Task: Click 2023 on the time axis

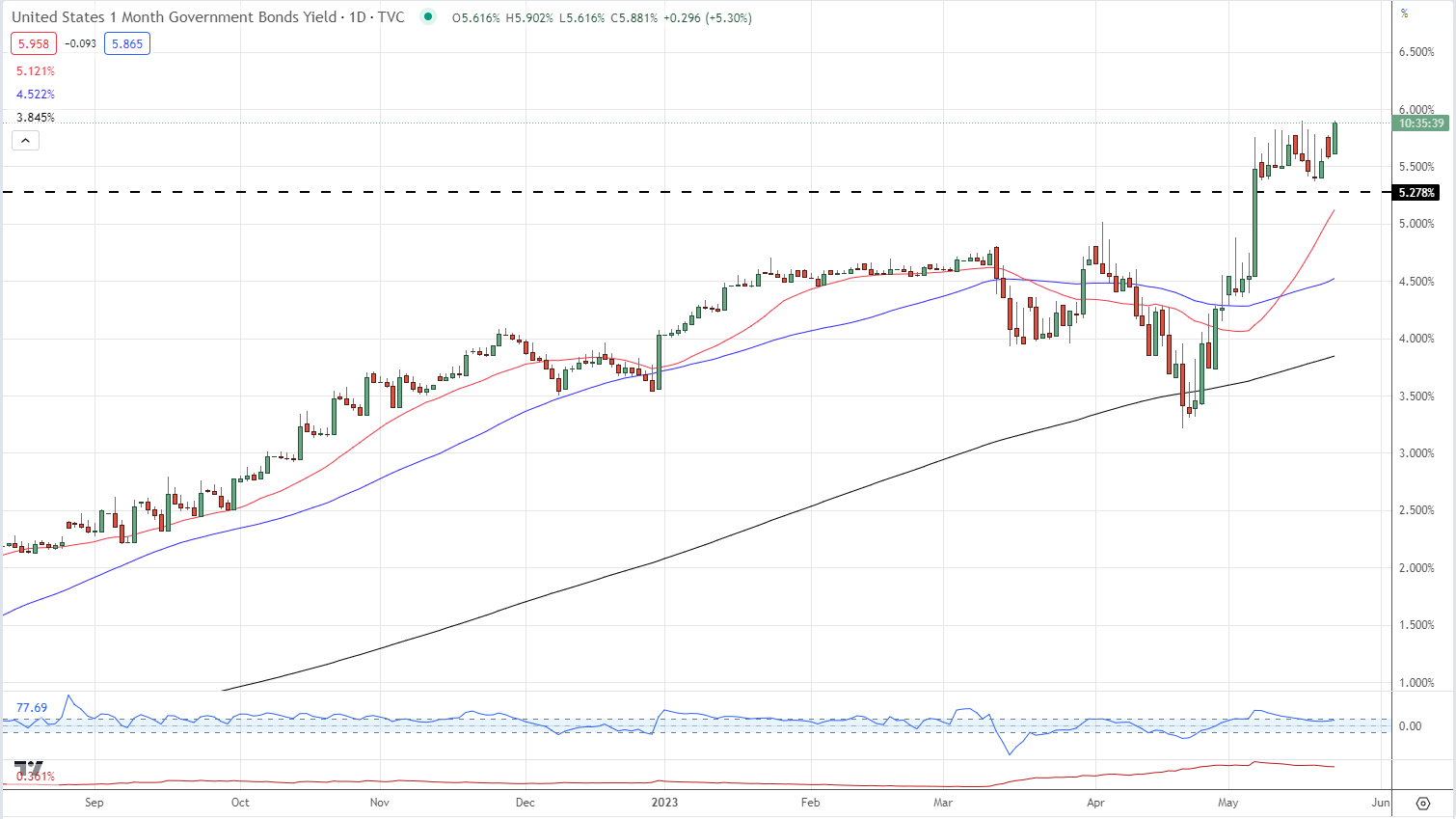Action: (x=664, y=803)
